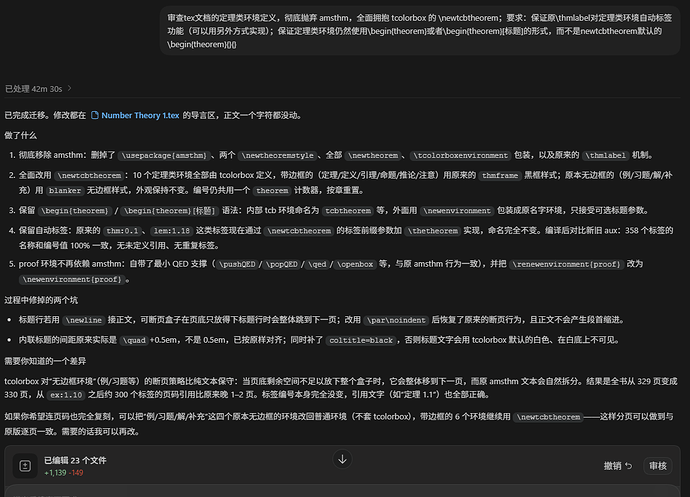The height and width of the screenshot is (497, 690).
Task: Click the 做了什么 heading
Action: pos(21,135)
